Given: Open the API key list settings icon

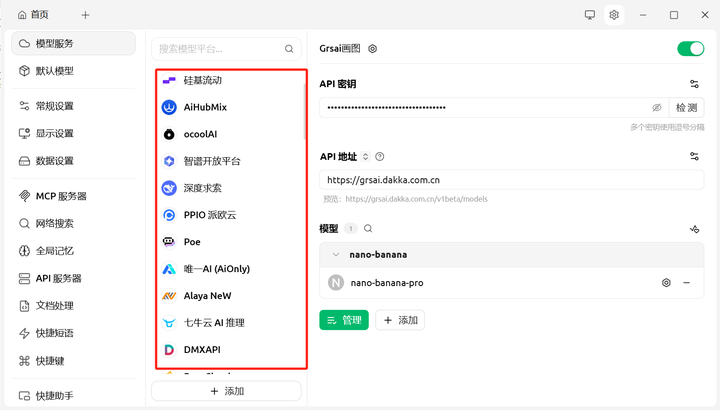Looking at the screenshot, I should 694,84.
